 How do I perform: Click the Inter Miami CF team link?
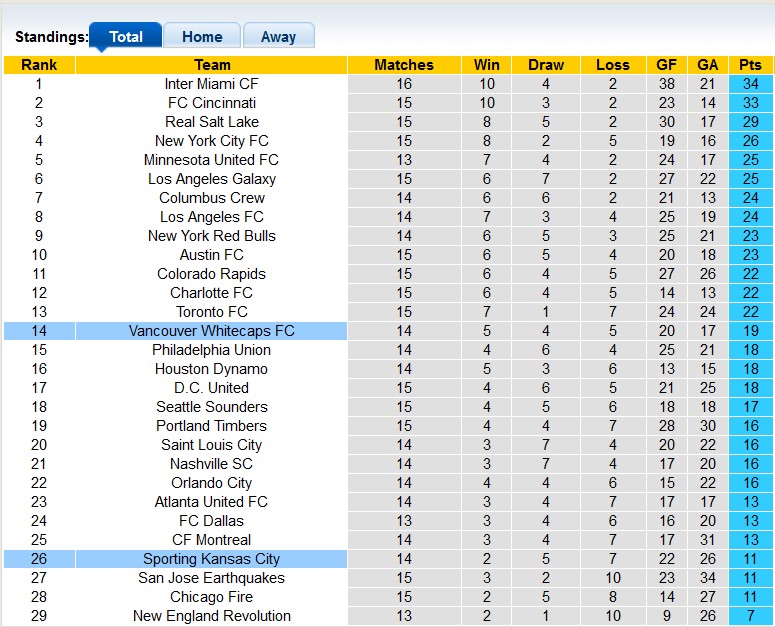click(x=212, y=84)
